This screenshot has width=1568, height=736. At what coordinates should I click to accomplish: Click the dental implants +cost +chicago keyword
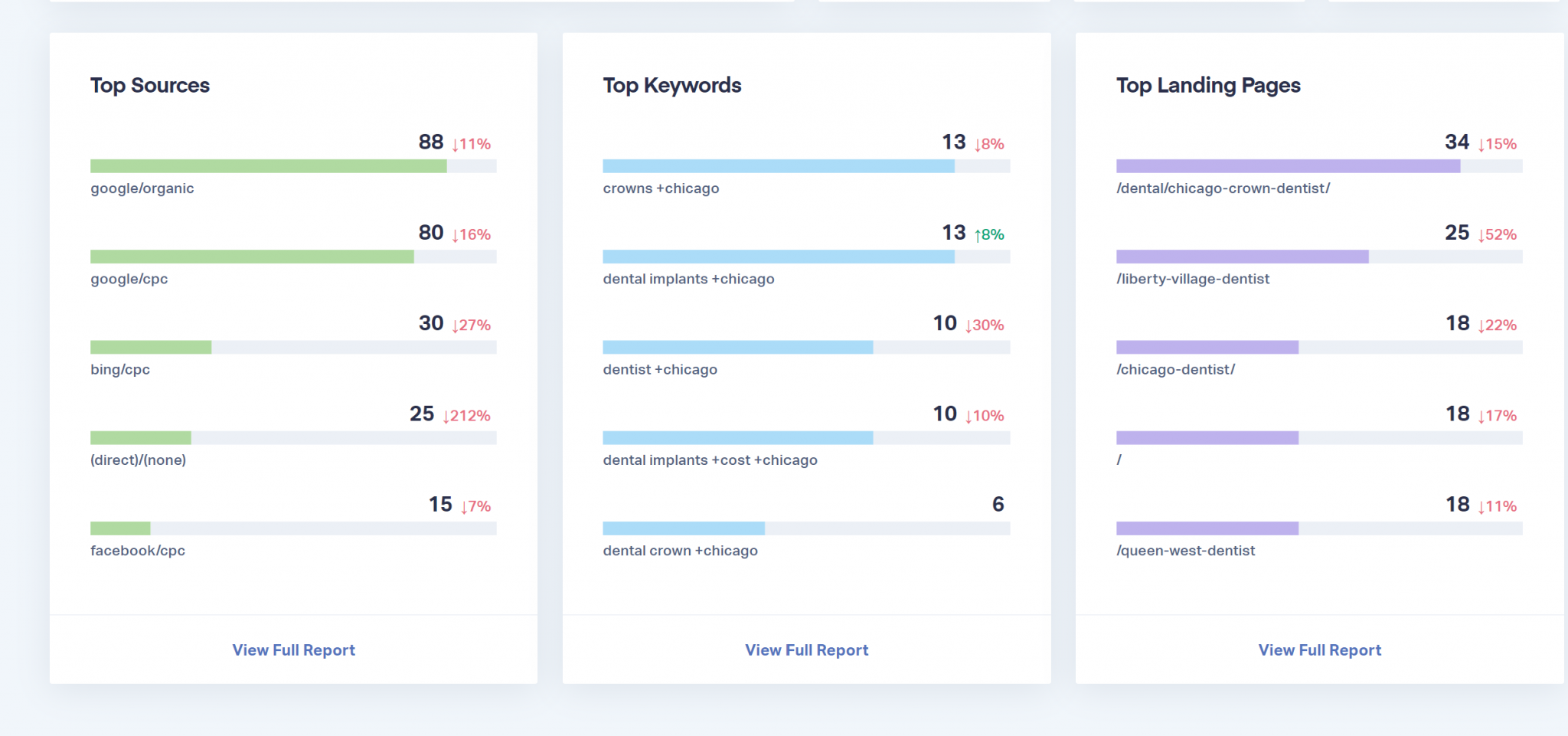pyautogui.click(x=710, y=460)
